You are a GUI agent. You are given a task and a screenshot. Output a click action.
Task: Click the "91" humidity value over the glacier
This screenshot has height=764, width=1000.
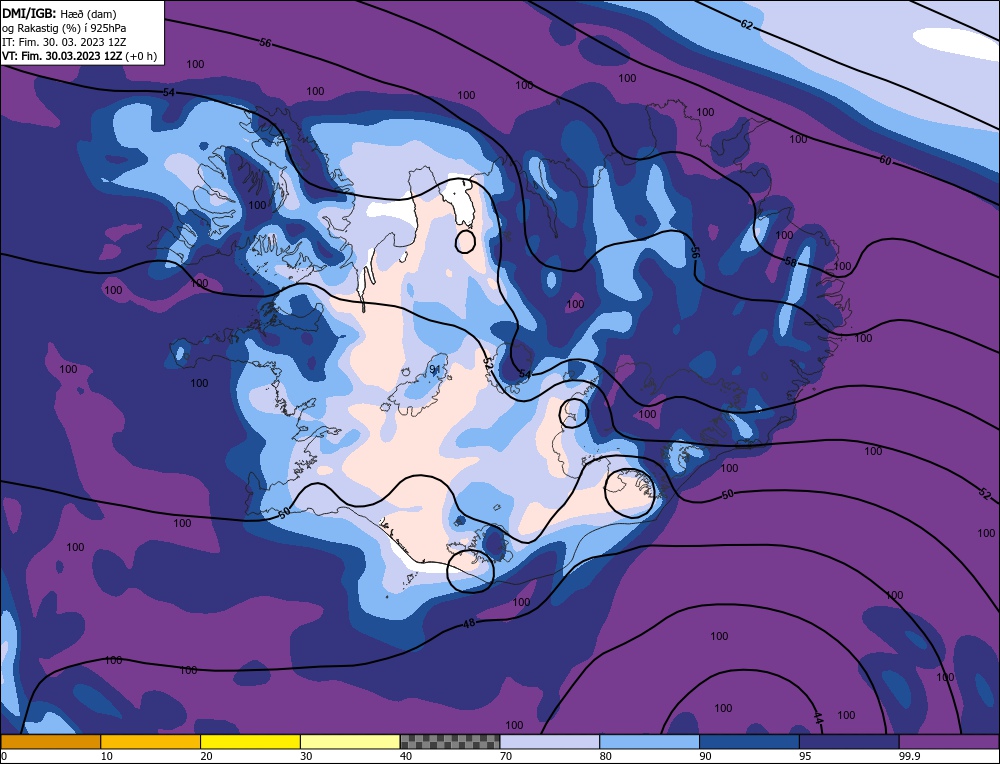tap(435, 370)
